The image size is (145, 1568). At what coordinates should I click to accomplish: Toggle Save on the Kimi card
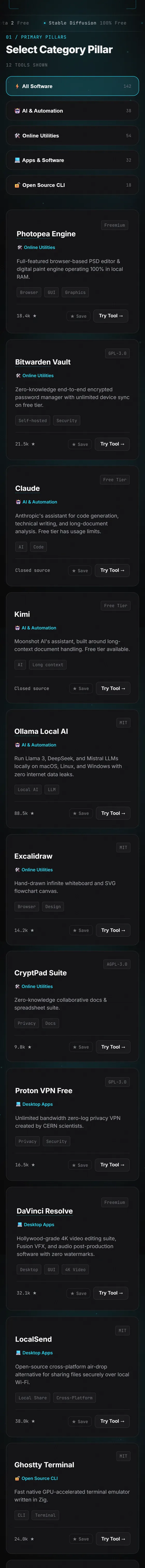tap(81, 688)
